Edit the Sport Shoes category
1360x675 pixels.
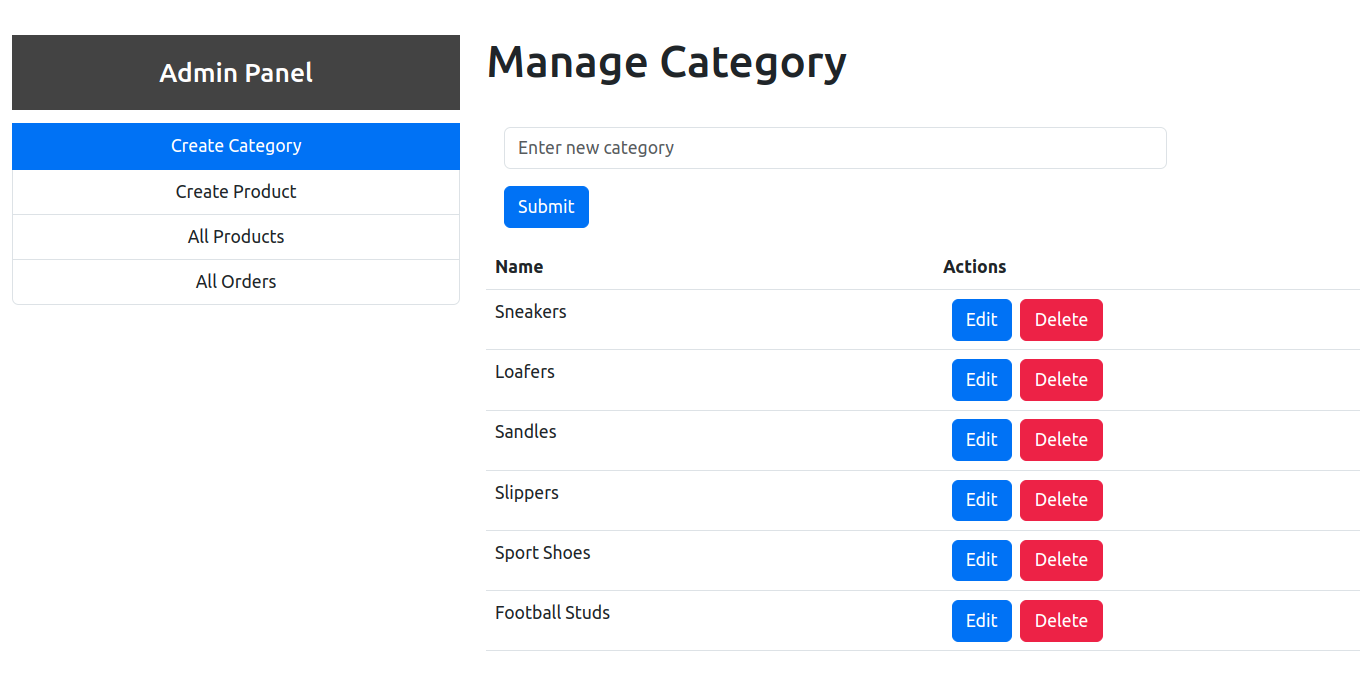tap(981, 560)
